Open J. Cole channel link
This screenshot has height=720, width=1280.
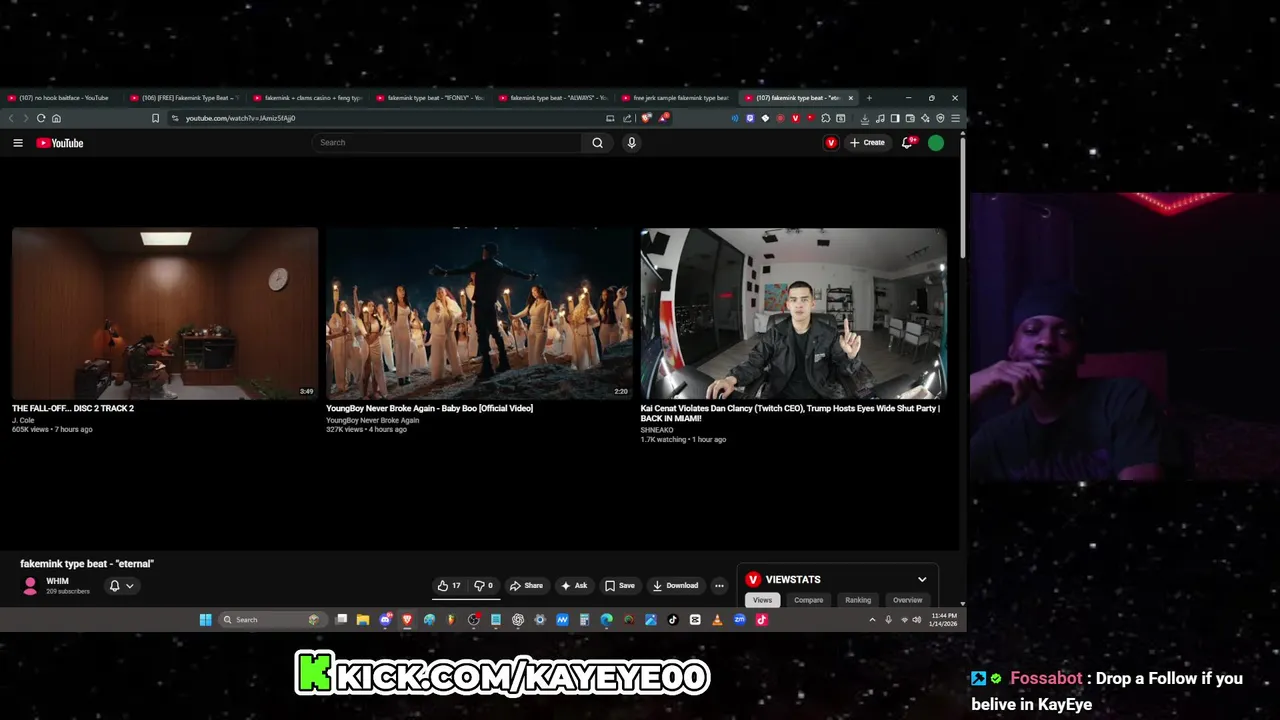[x=23, y=420]
